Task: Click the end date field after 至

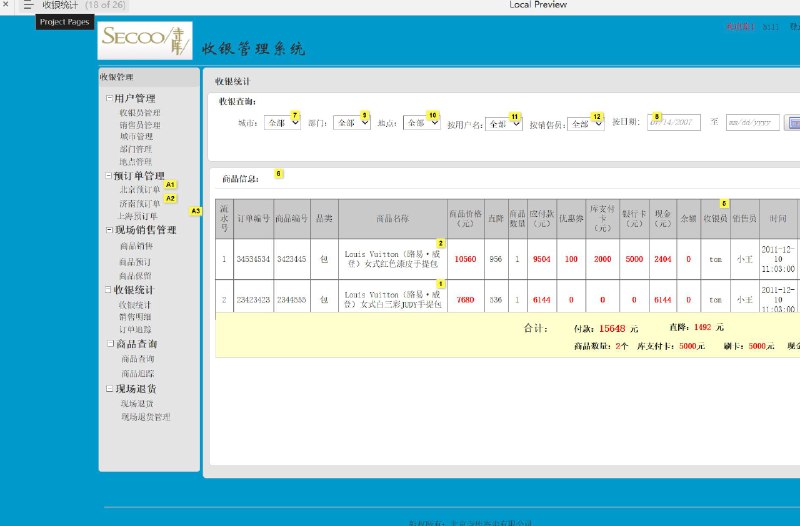Action: point(753,123)
